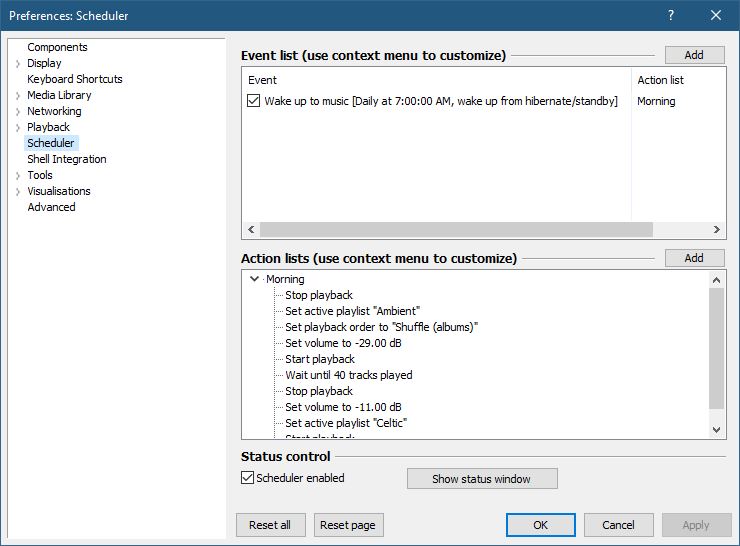Expand the Media Library tree node

(x=18, y=96)
